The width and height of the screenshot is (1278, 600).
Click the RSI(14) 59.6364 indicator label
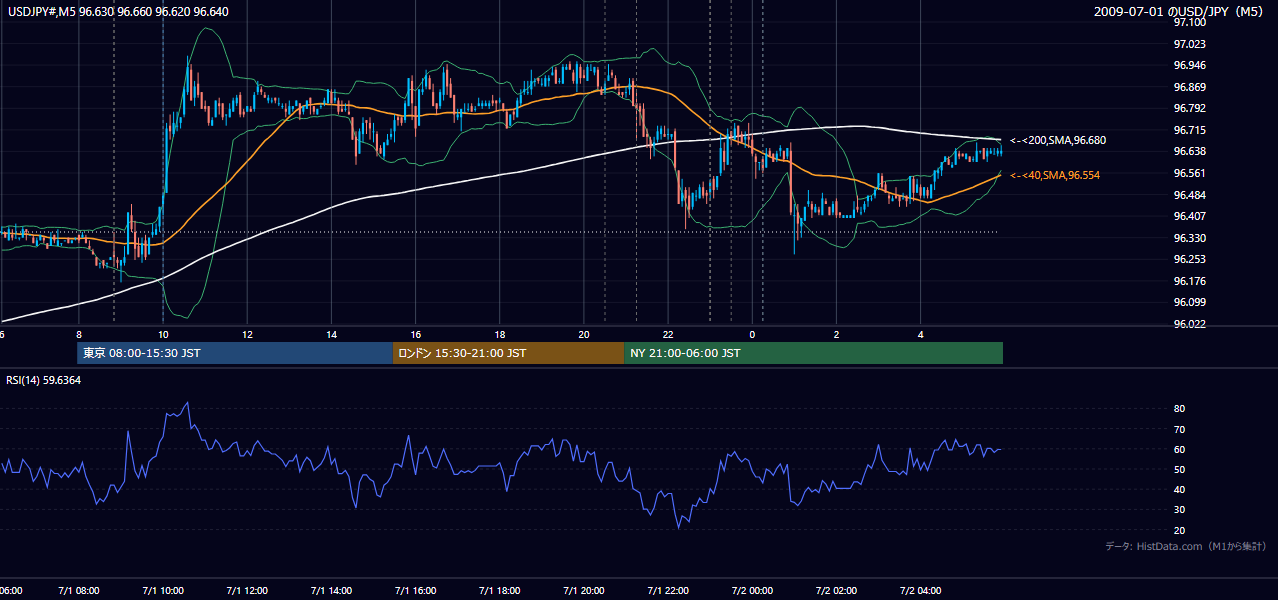tap(44, 380)
